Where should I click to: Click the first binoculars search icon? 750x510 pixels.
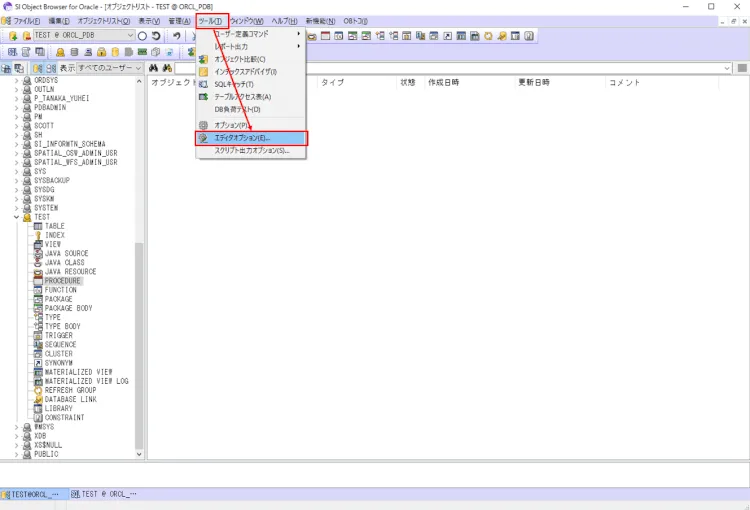coord(153,68)
